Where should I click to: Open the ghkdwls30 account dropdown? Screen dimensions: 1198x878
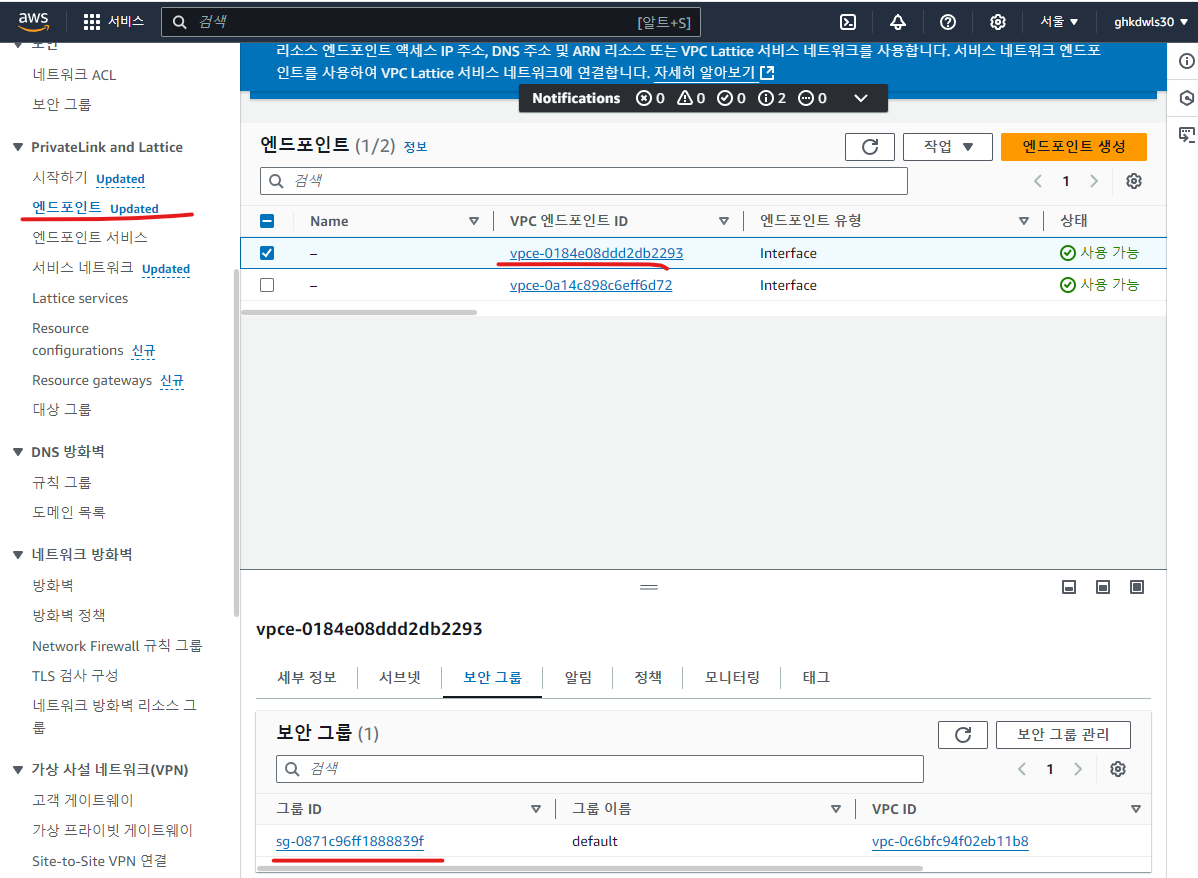tap(1151, 21)
